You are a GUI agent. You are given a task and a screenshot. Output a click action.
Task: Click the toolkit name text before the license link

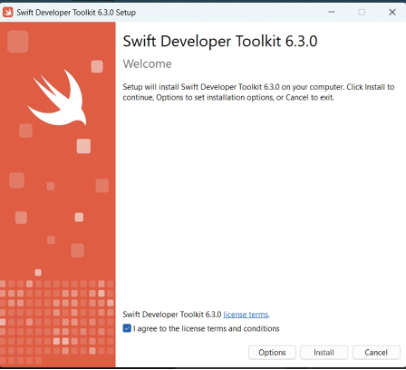pos(172,315)
